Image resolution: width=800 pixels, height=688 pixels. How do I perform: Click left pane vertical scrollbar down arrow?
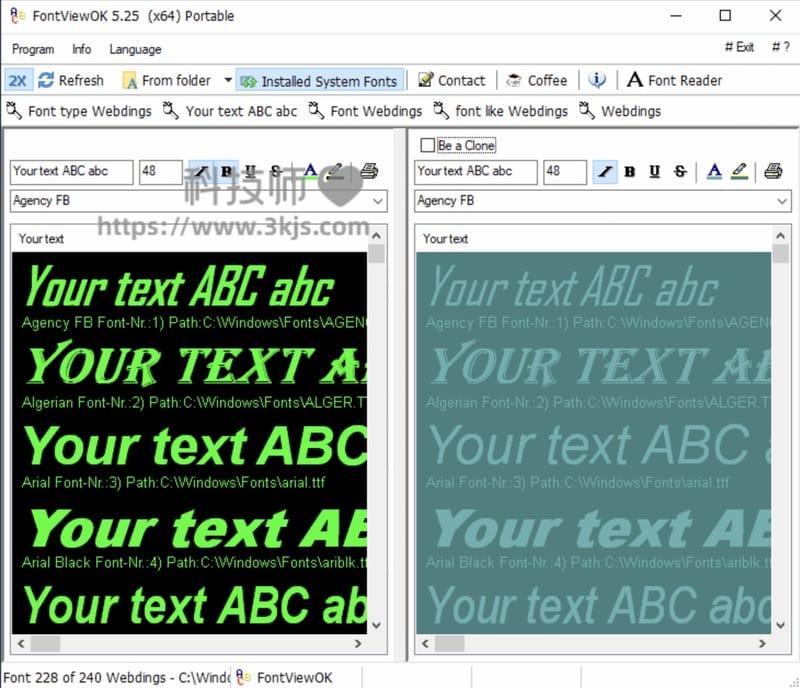377,625
